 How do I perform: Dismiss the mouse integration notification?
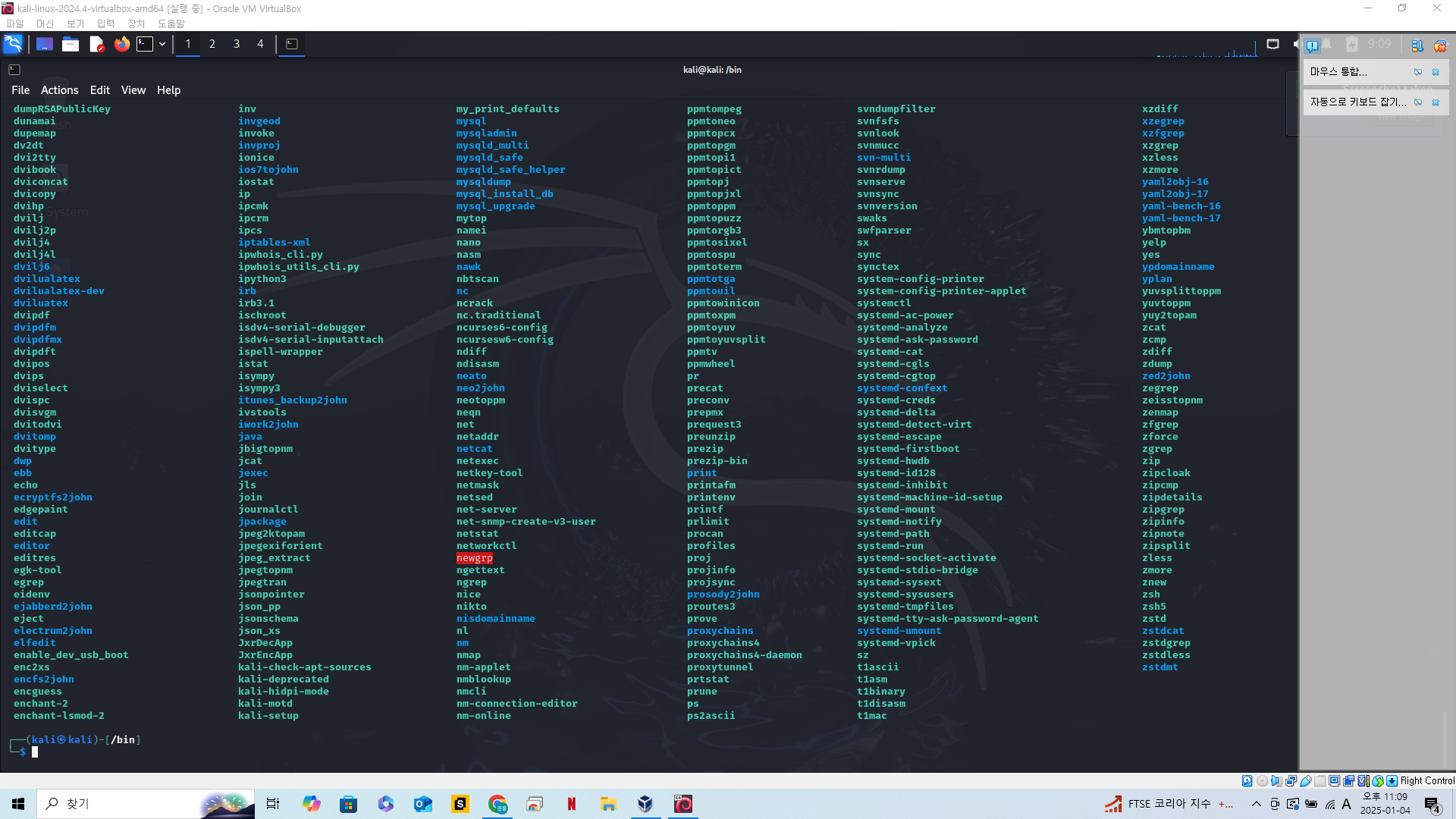pos(1436,72)
